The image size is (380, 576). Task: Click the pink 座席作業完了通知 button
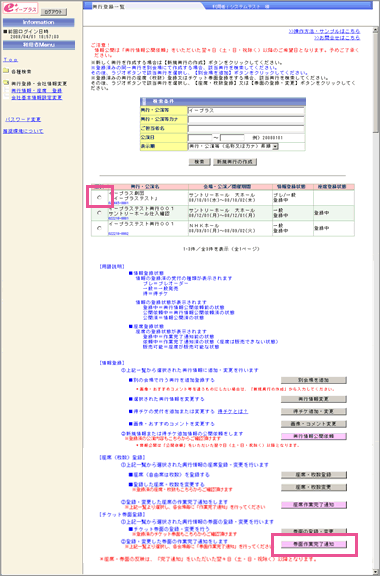[313, 505]
